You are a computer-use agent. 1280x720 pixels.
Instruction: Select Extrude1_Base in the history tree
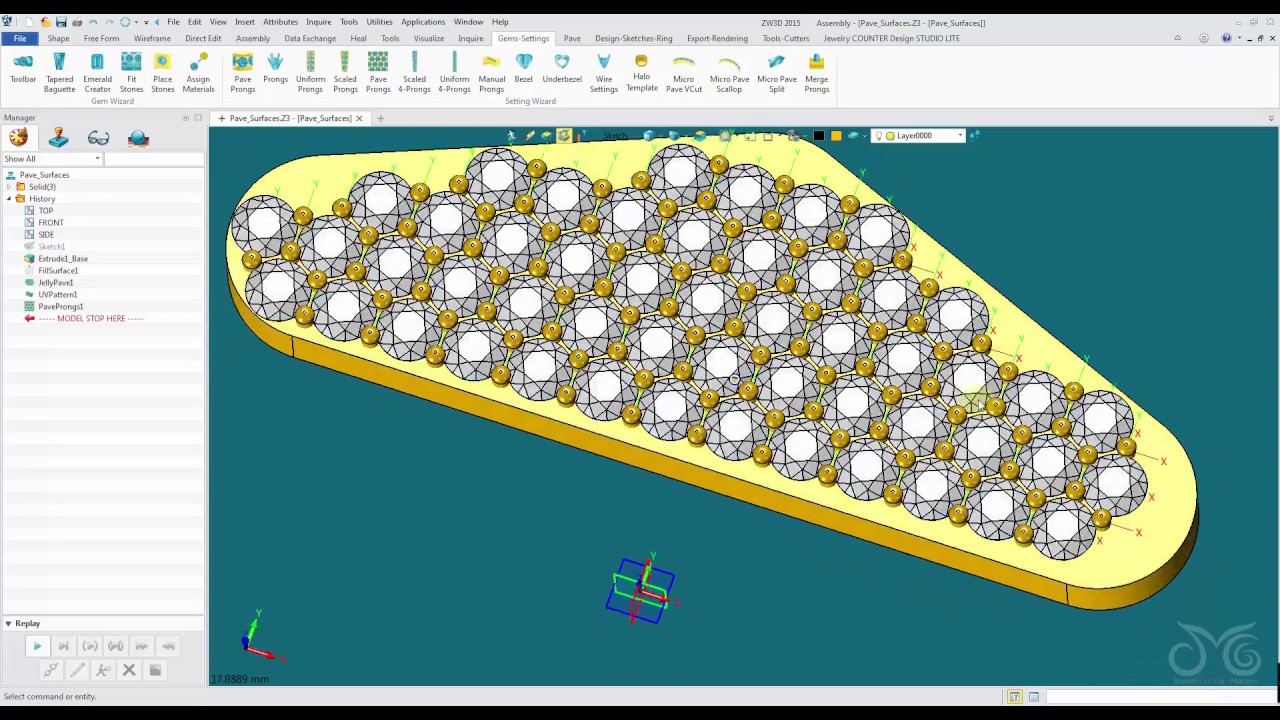click(63, 259)
